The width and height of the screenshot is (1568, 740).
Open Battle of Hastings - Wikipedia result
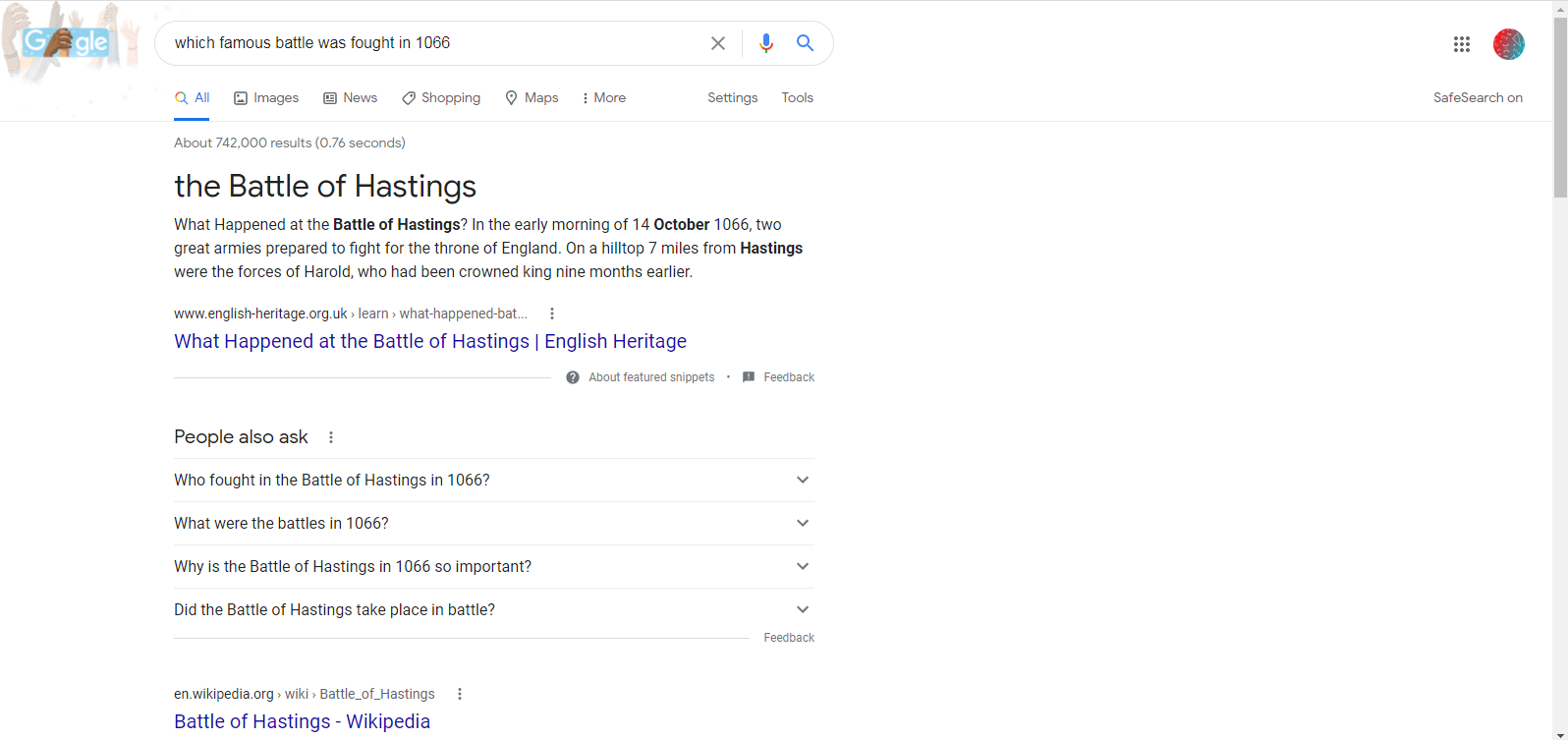pos(302,721)
